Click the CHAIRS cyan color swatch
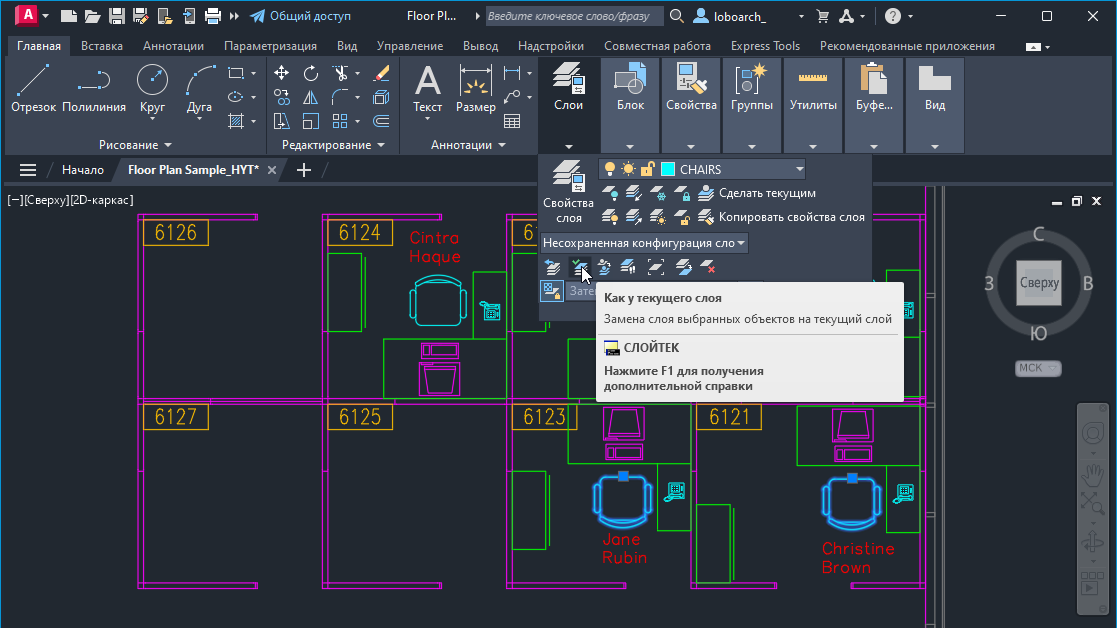This screenshot has width=1117, height=628. [x=668, y=169]
